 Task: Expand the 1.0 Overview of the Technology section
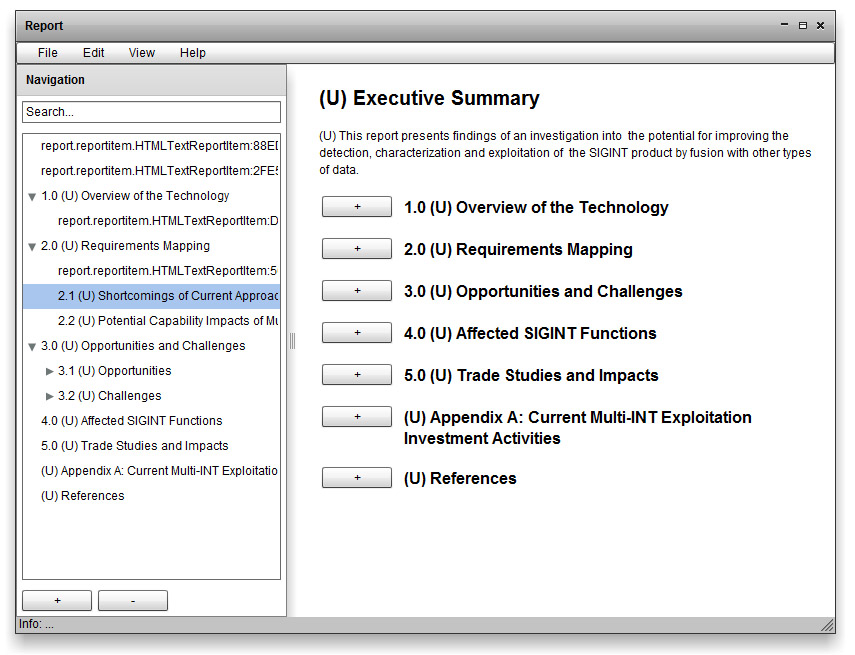pyautogui.click(x=356, y=207)
